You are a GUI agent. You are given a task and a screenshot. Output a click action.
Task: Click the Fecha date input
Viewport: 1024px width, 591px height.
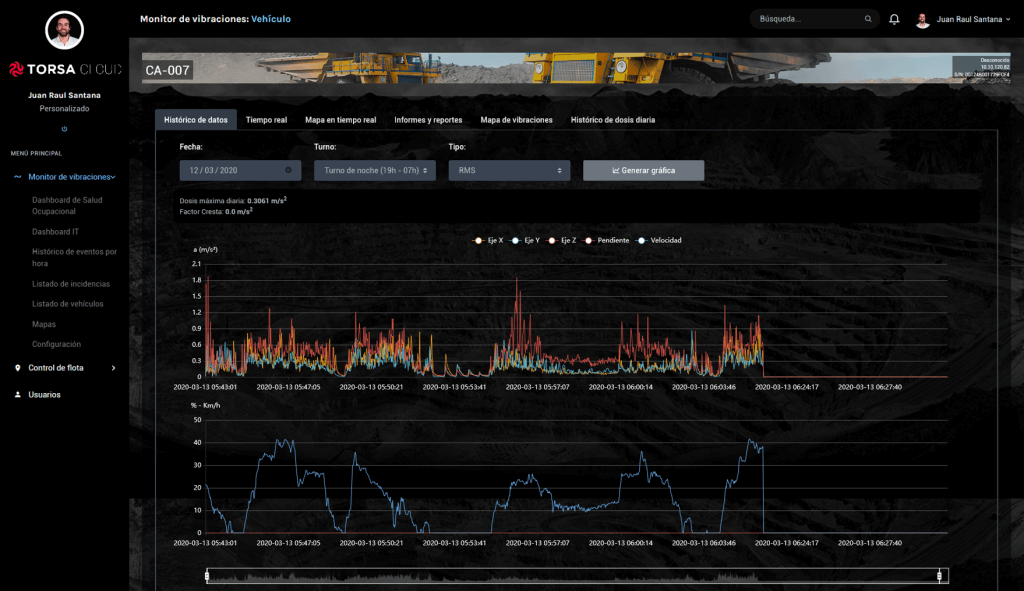click(240, 170)
